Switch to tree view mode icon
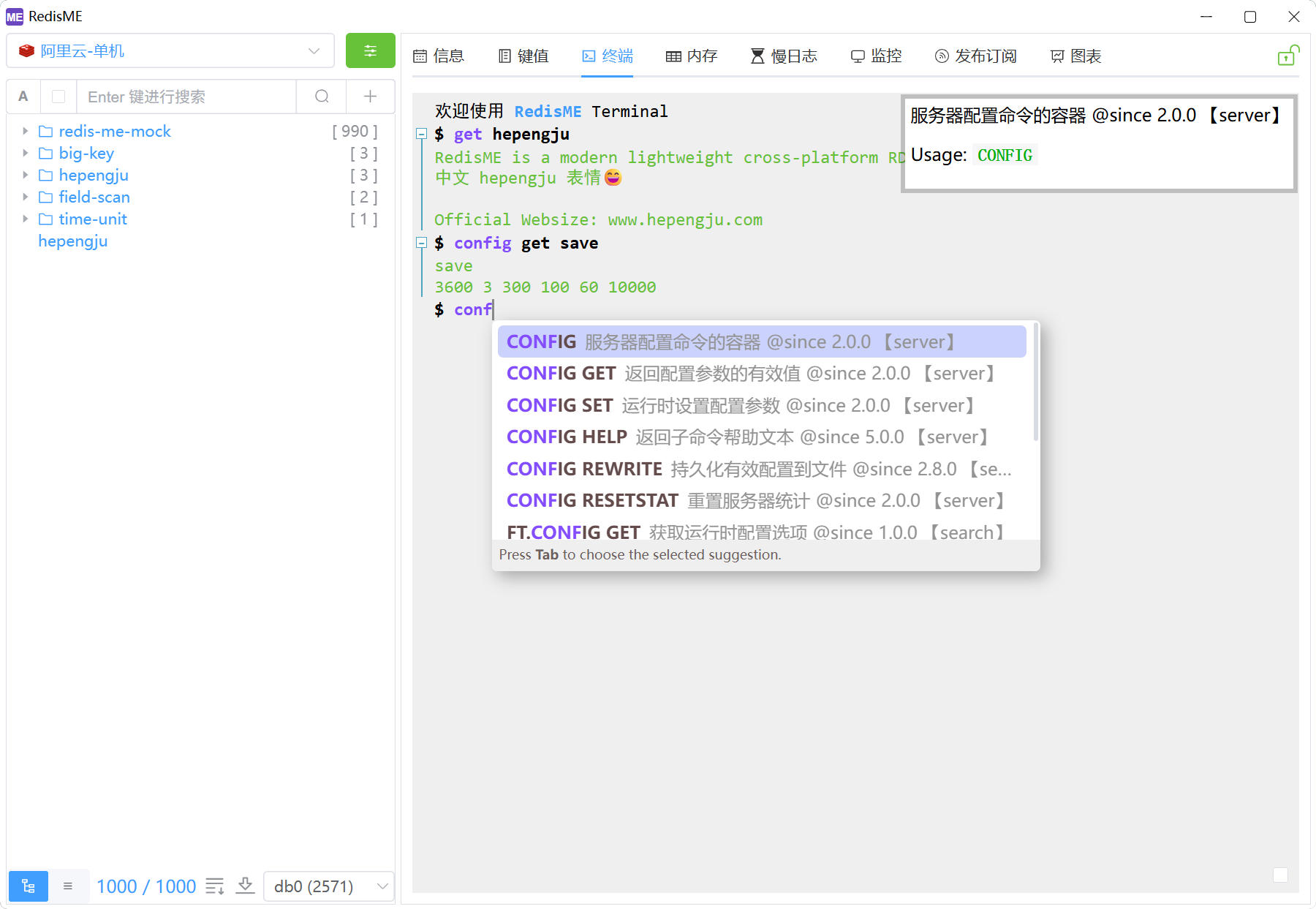The height and width of the screenshot is (909, 1316). (x=29, y=886)
